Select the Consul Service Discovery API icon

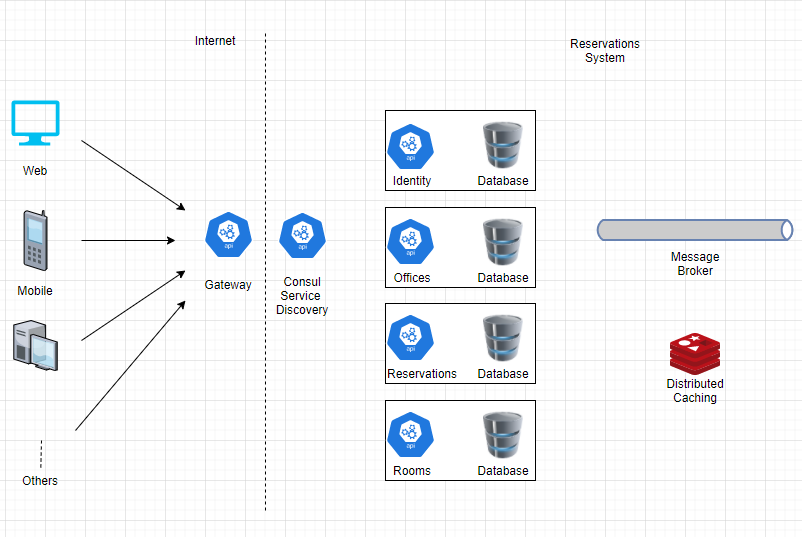(302, 236)
